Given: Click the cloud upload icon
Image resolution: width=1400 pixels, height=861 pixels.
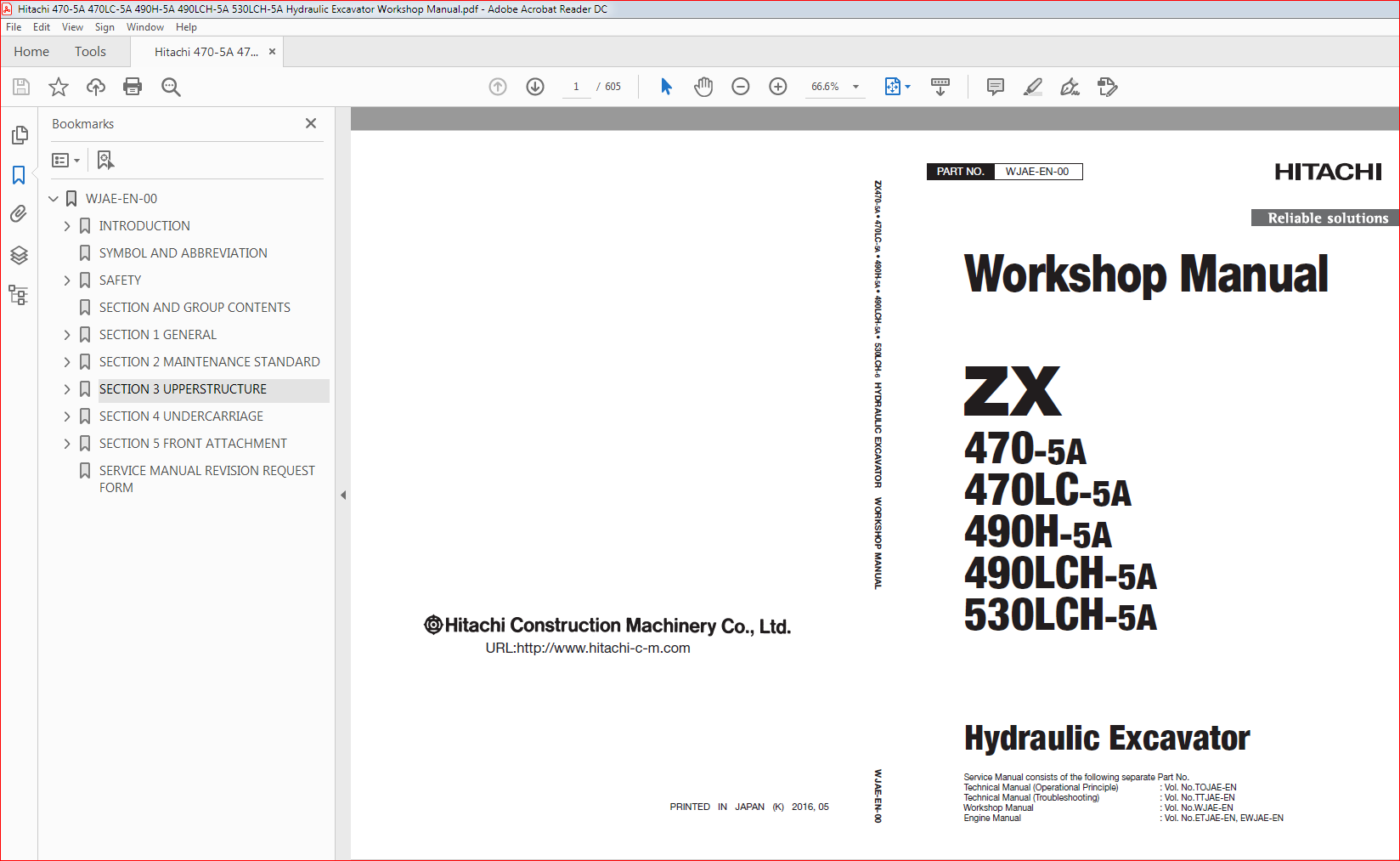Looking at the screenshot, I should pos(96,87).
